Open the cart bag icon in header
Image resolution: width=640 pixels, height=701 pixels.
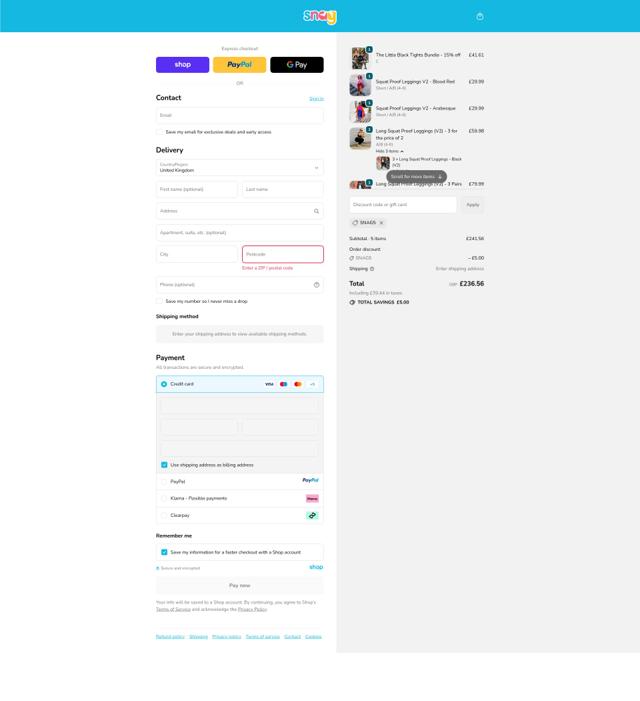pos(480,17)
